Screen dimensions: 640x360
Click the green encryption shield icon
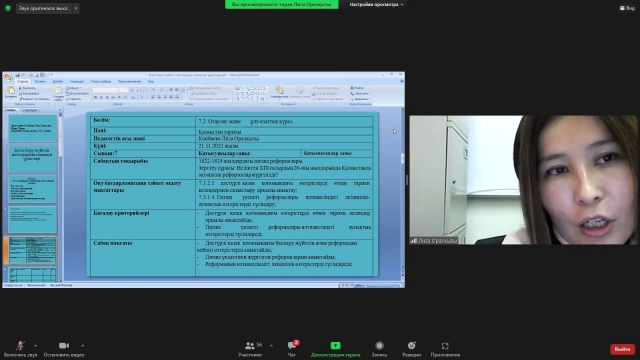(8, 8)
